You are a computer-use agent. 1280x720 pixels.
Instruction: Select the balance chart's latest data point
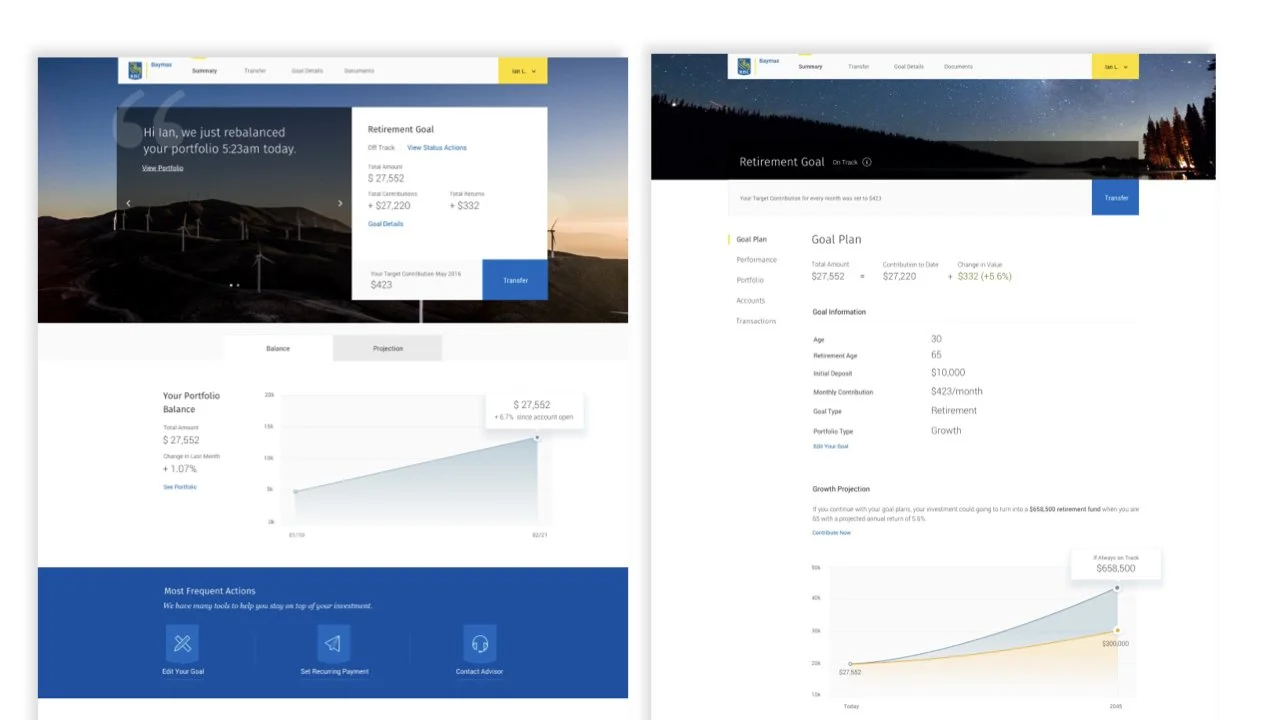click(x=537, y=438)
